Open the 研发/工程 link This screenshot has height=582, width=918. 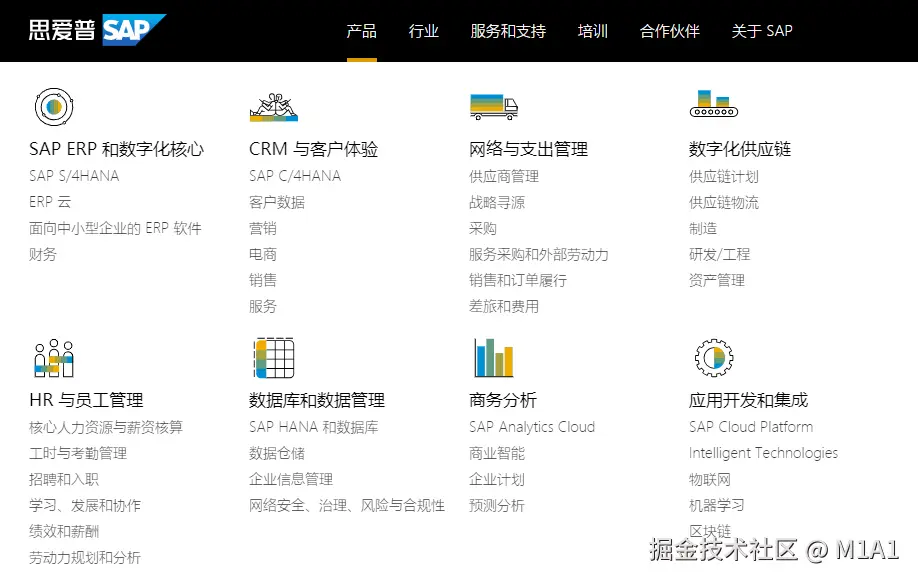coord(720,254)
